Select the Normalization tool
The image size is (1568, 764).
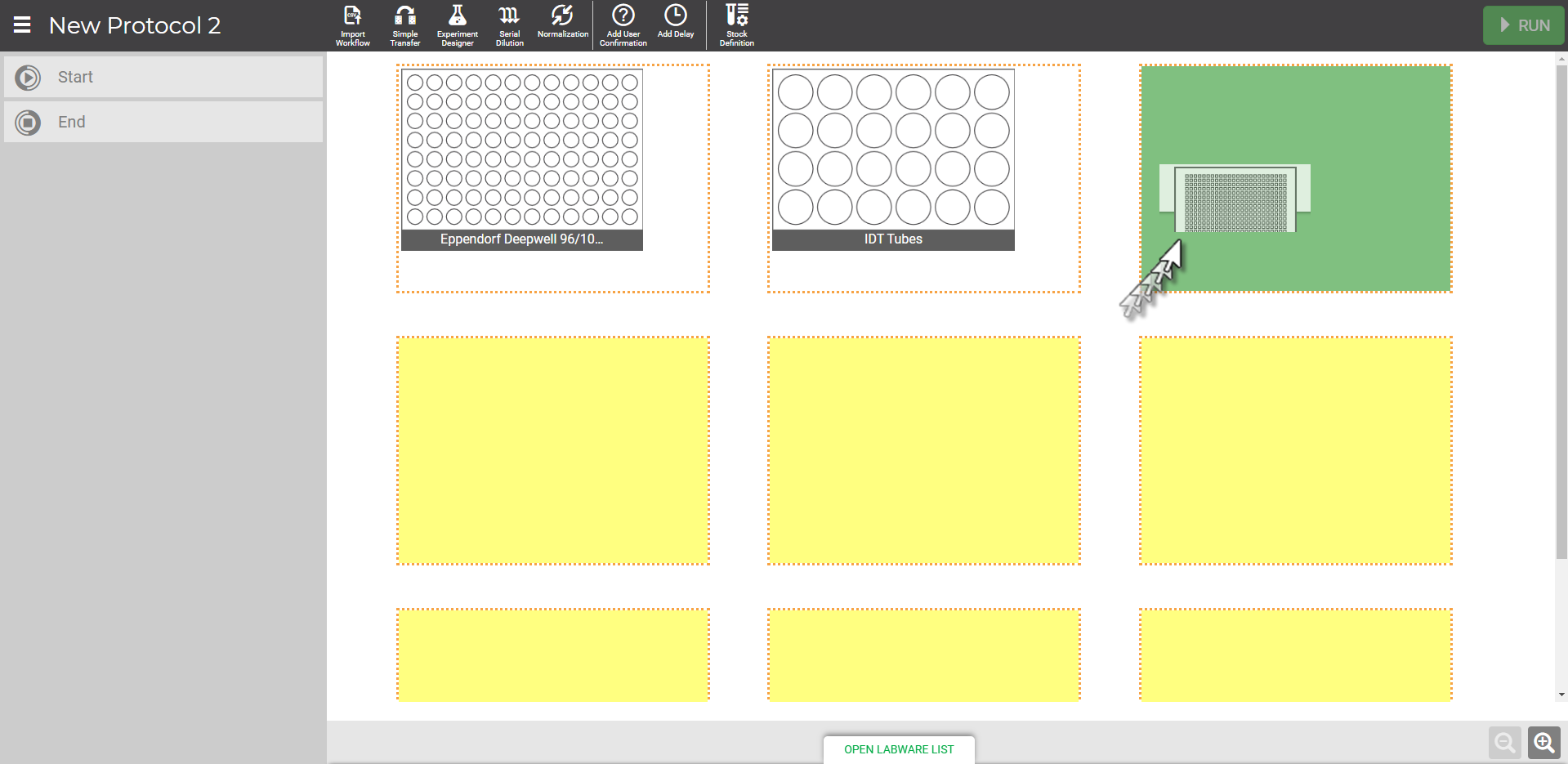click(x=562, y=22)
